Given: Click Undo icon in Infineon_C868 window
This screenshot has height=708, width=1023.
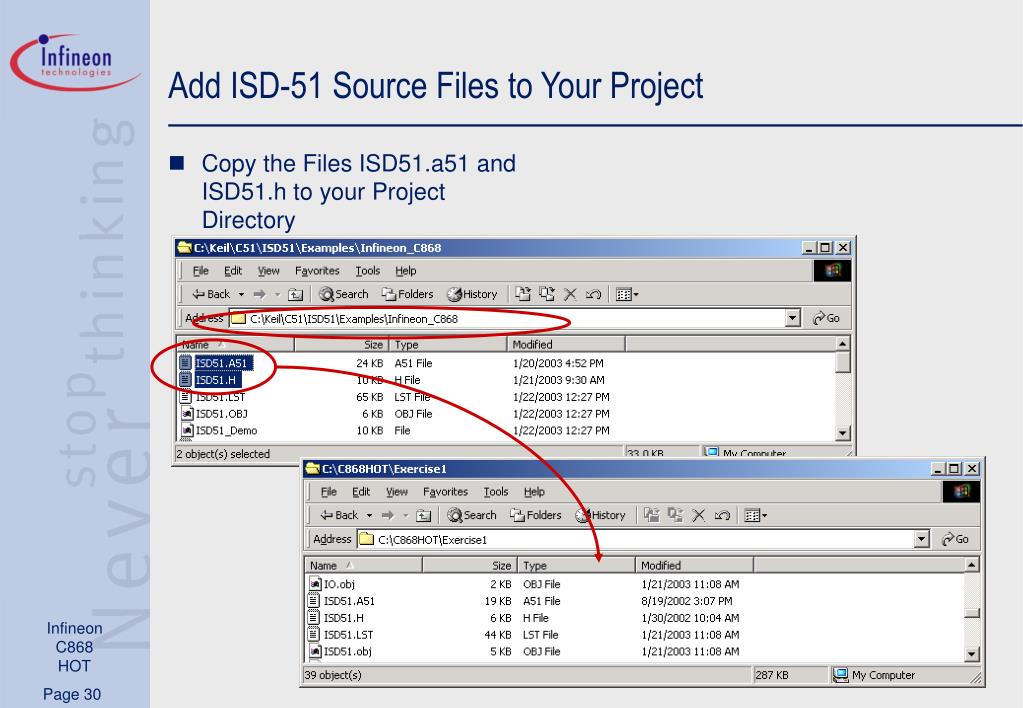Looking at the screenshot, I should pos(593,294).
